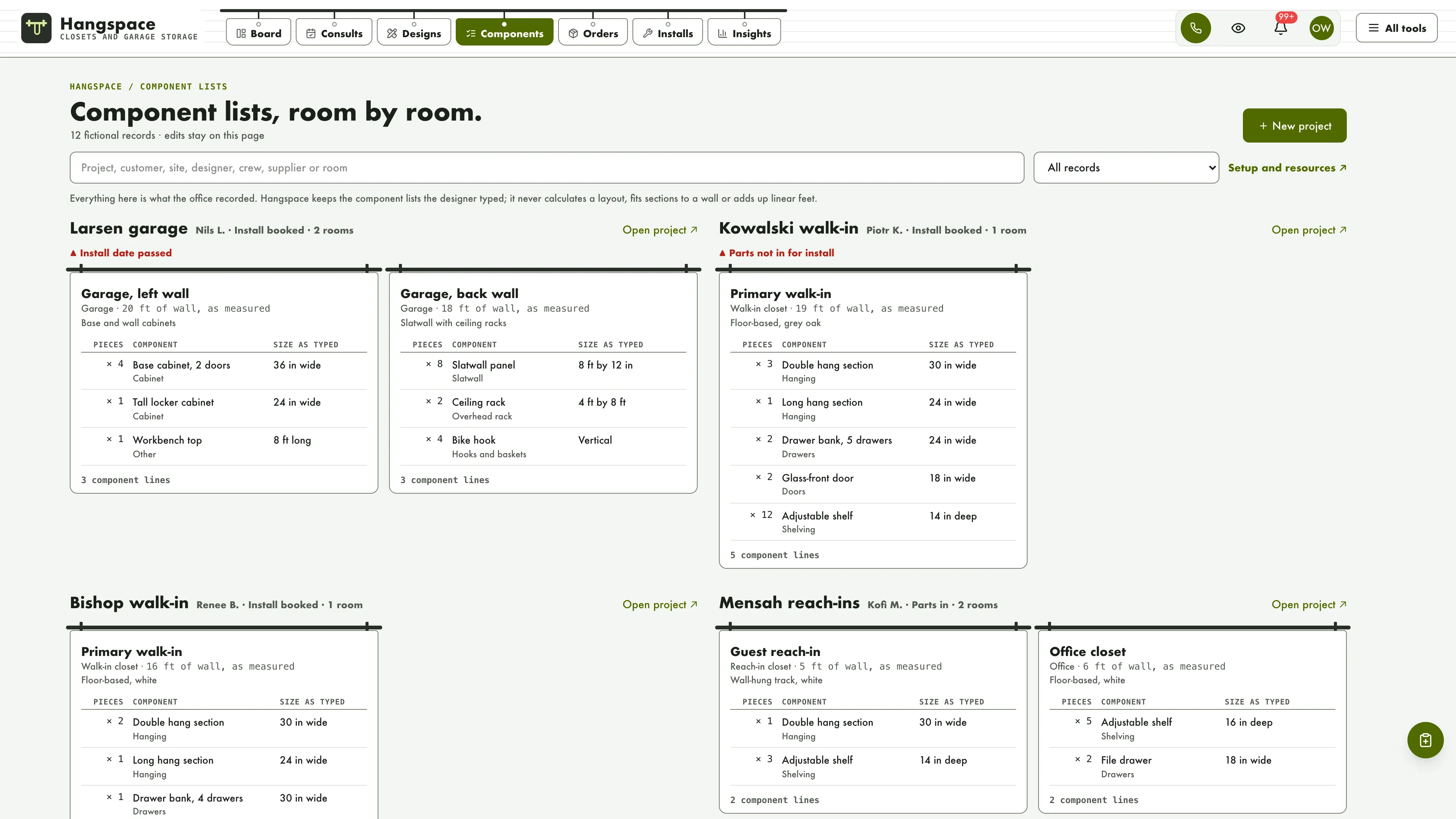Click the Mensah reach-ins project heading
This screenshot has width=1456, height=819.
coord(789,603)
